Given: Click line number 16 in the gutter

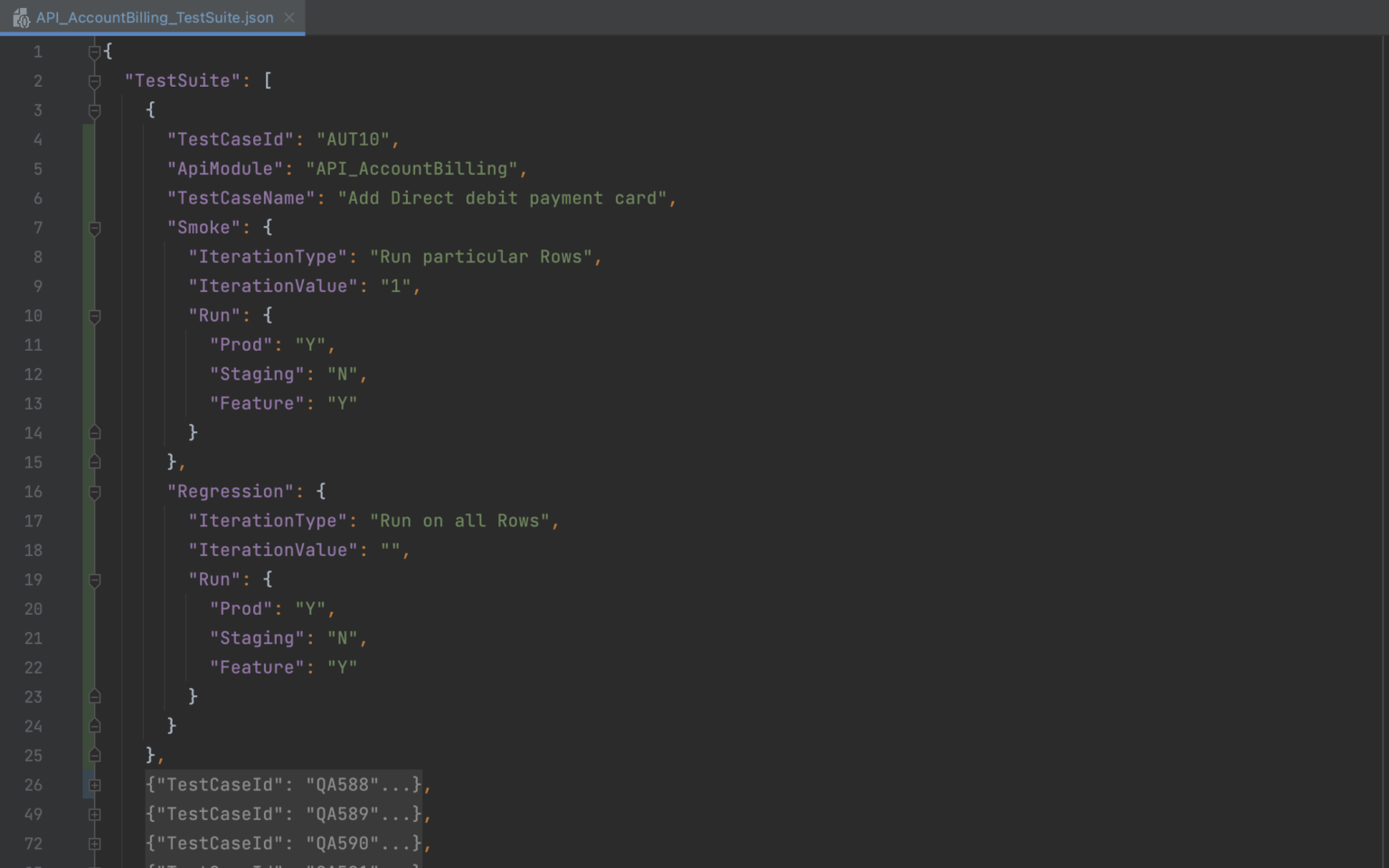Looking at the screenshot, I should (33, 492).
